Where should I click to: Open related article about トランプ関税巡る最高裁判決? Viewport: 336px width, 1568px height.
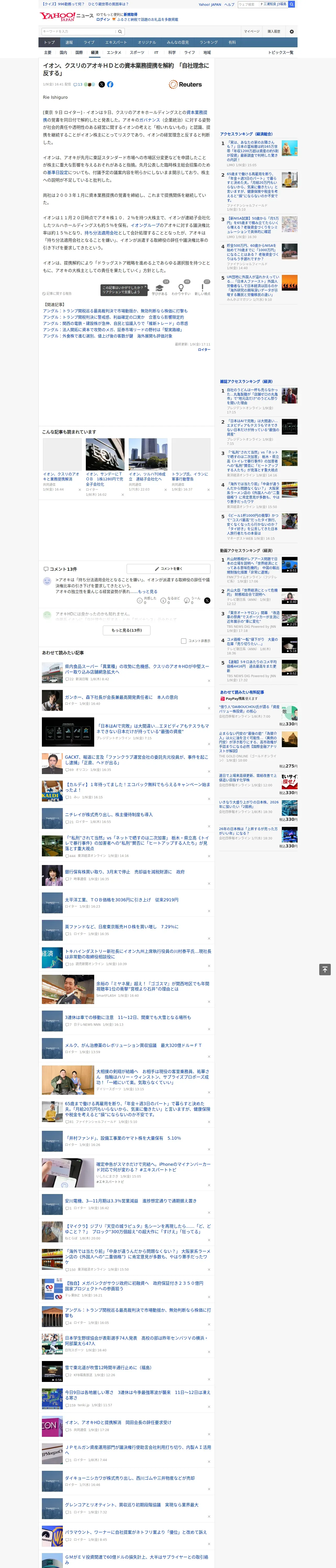115,311
